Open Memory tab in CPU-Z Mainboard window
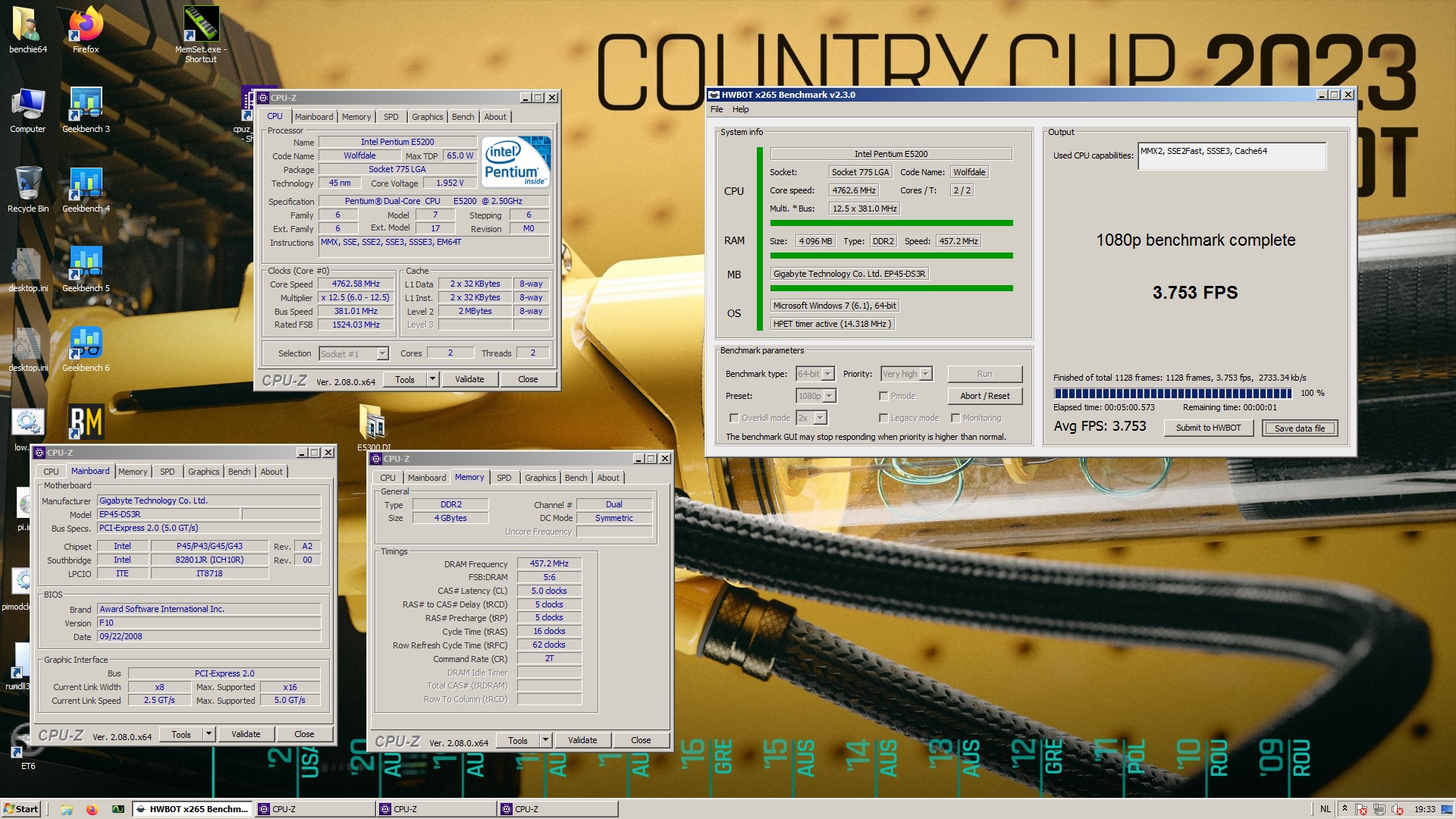Viewport: 1456px width, 819px height. click(133, 472)
